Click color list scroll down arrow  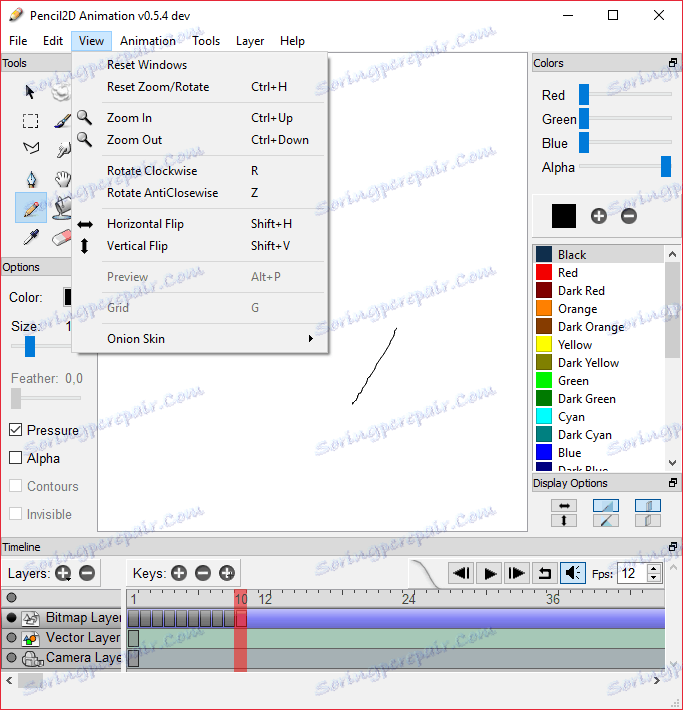pos(672,463)
